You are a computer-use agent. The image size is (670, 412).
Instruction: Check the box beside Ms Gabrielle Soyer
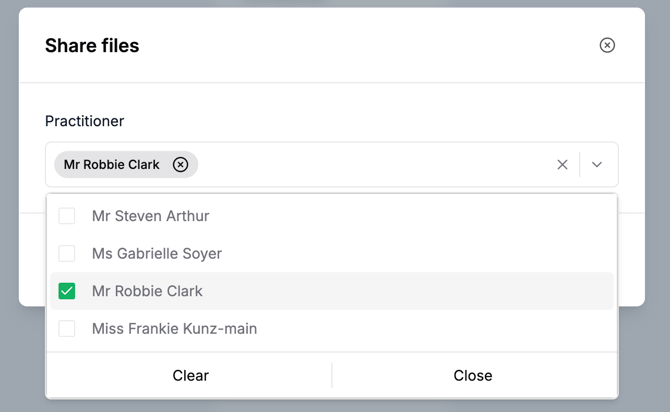coord(67,253)
